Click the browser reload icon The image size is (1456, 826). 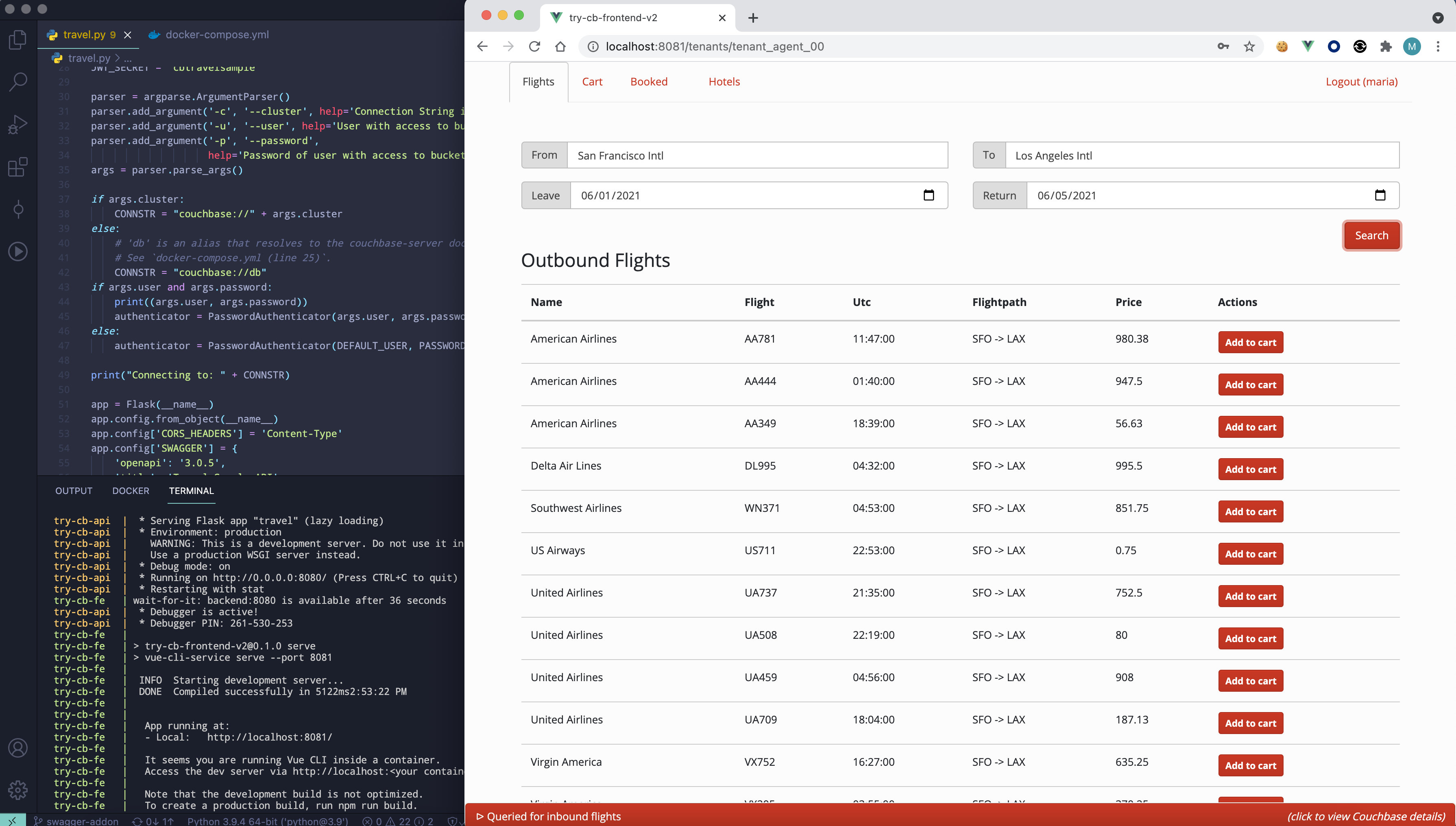534,46
